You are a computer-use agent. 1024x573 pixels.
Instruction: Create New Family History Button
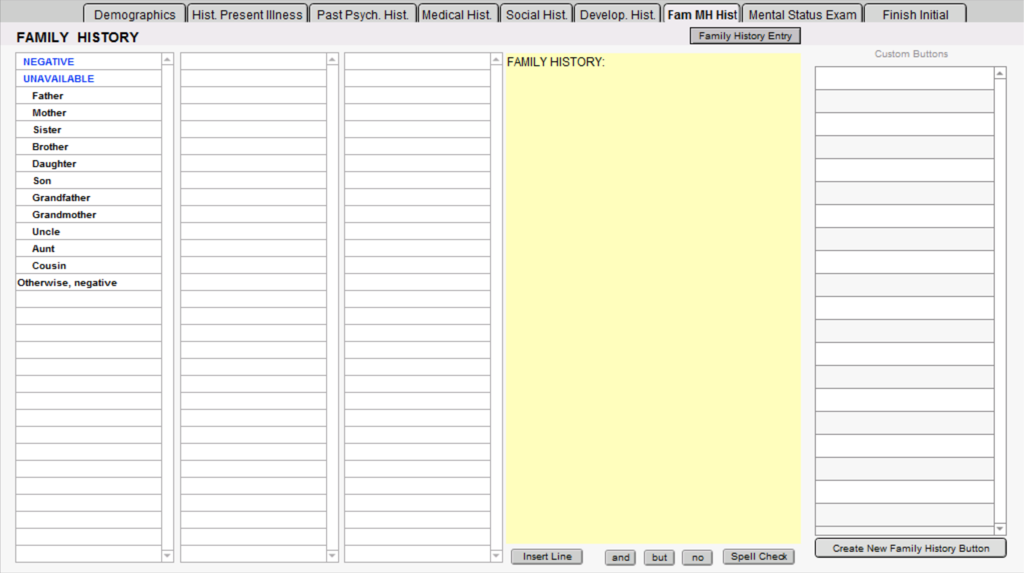910,548
